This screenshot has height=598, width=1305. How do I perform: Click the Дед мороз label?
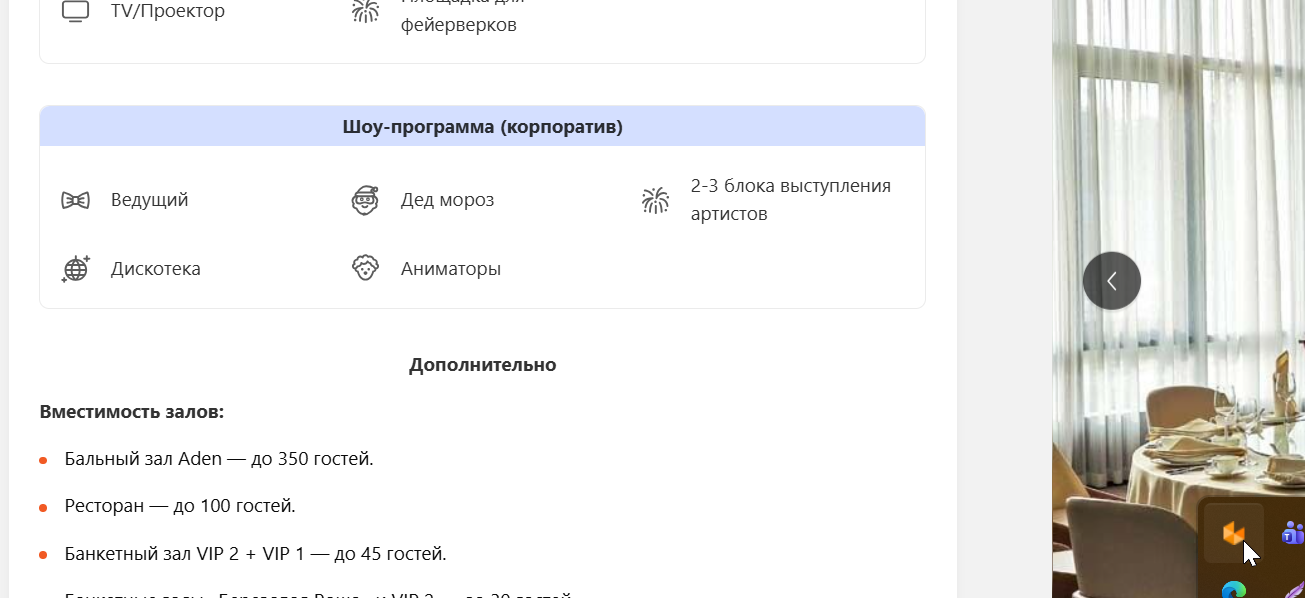pyautogui.click(x=447, y=200)
